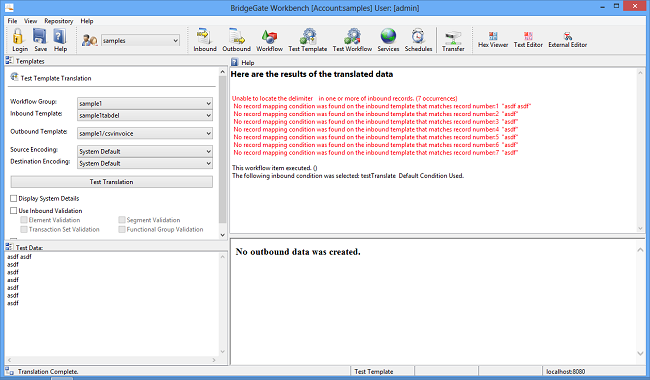Viewport: 650px width, 380px height.
Task: Click the Test Data panel icon
Action: pyautogui.click(x=9, y=247)
